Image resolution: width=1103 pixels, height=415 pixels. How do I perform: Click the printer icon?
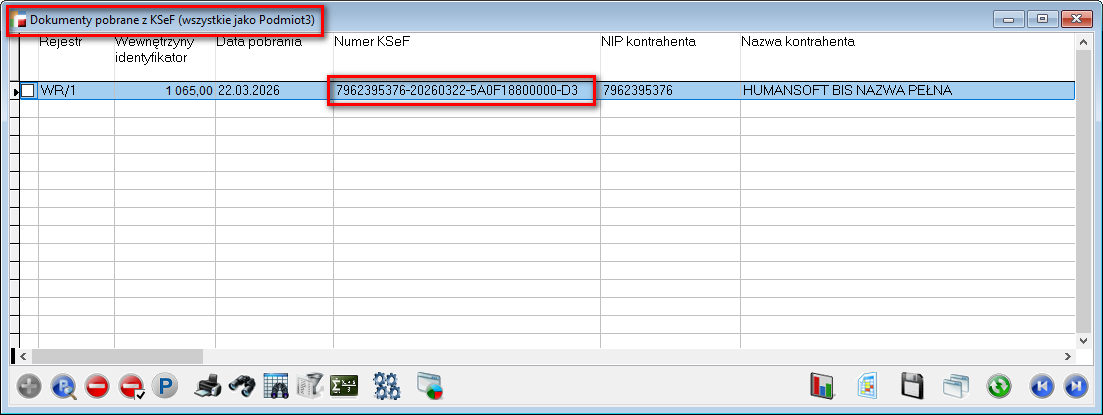[207, 386]
